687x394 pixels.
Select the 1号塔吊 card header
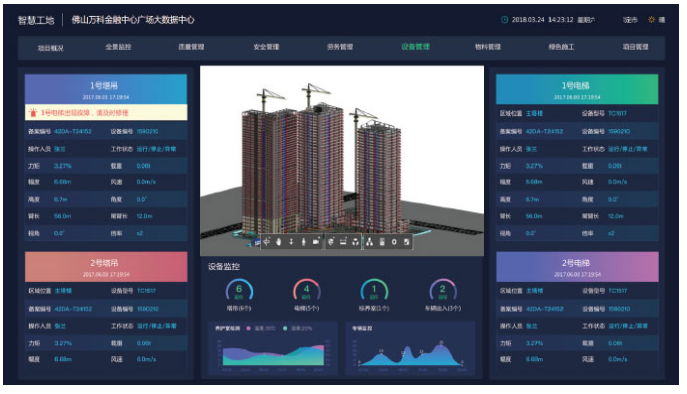pyautogui.click(x=106, y=89)
